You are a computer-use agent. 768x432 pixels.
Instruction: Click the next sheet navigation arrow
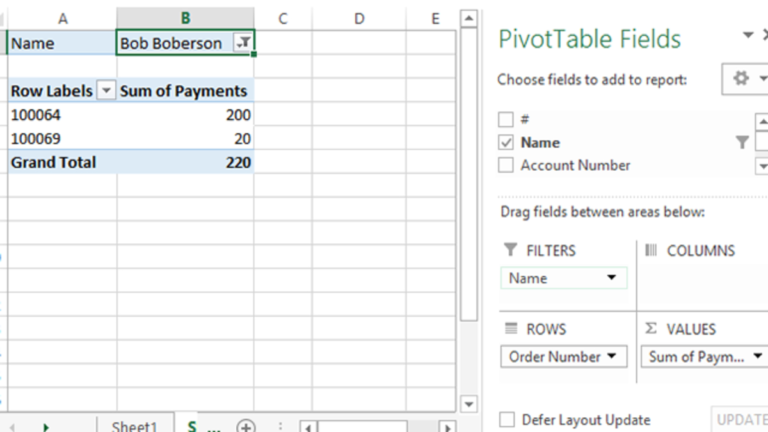point(46,427)
